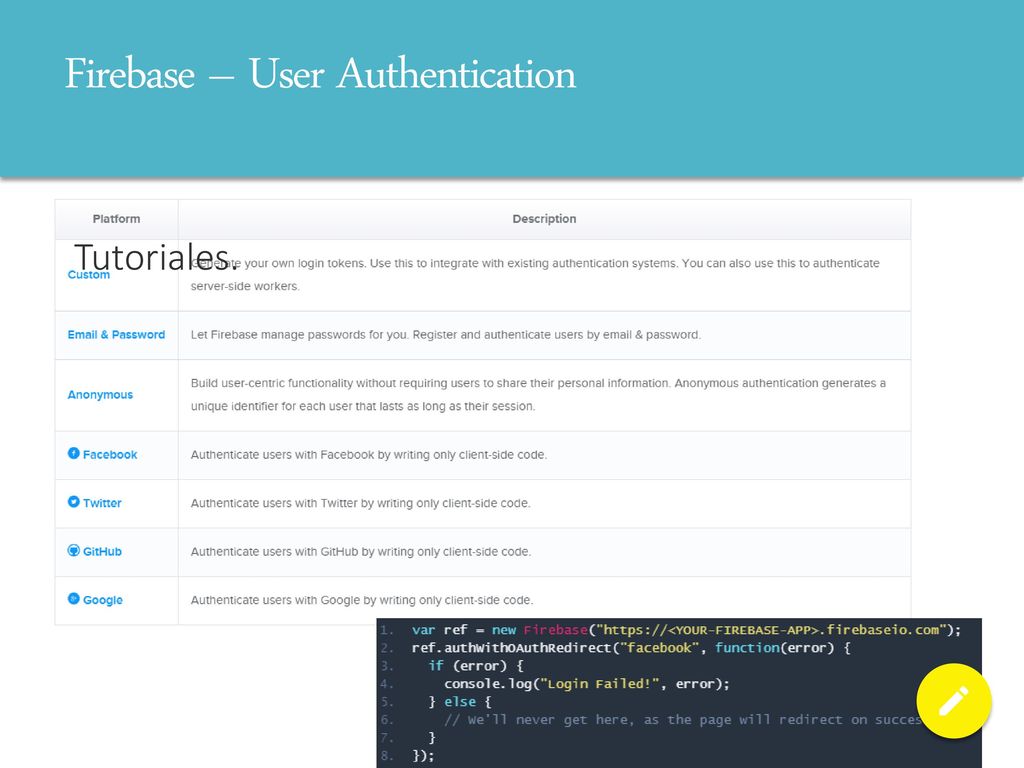Open the Google platform link
This screenshot has width=1024, height=768.
(x=103, y=600)
